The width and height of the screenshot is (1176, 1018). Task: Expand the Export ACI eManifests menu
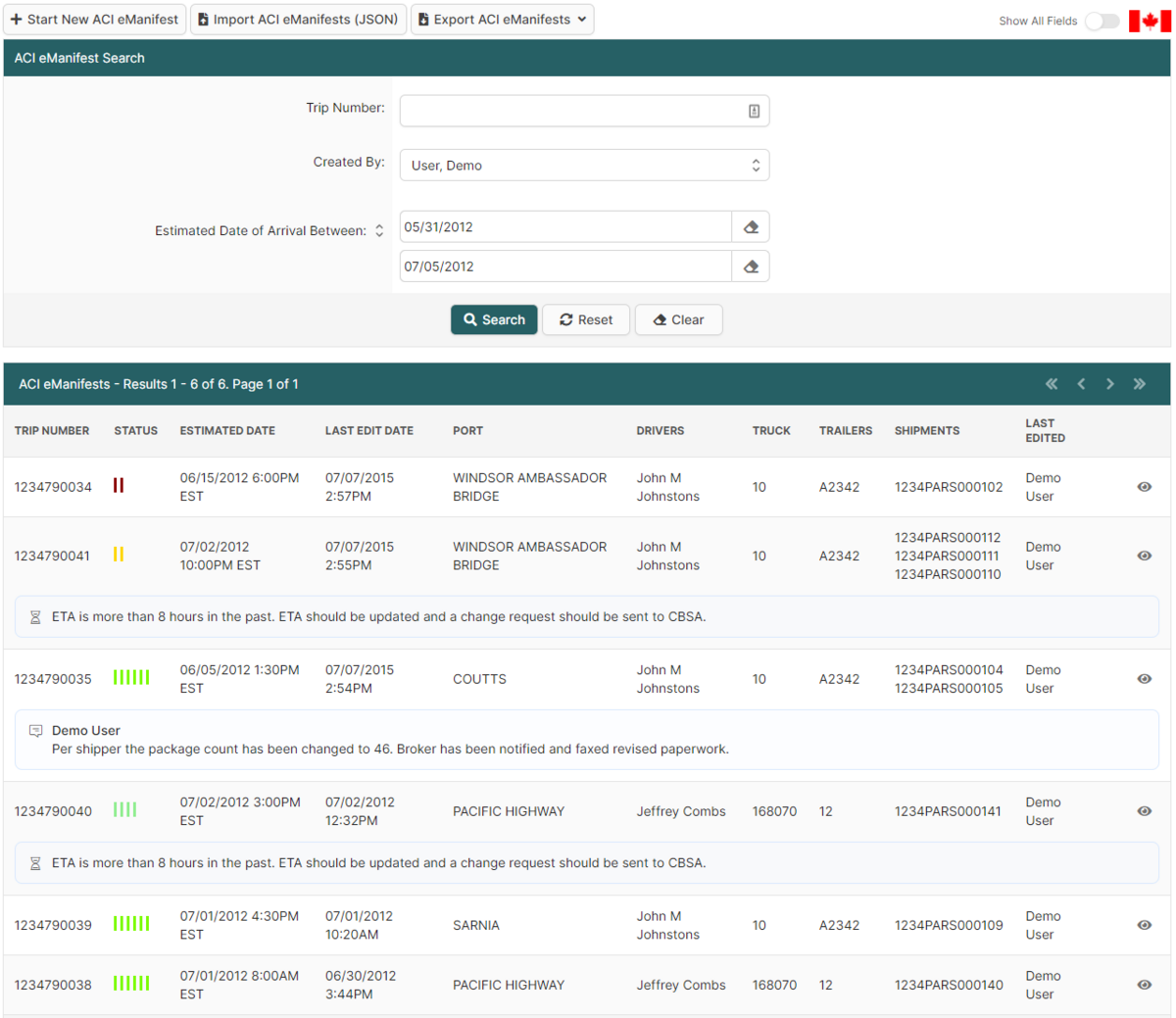tap(502, 19)
